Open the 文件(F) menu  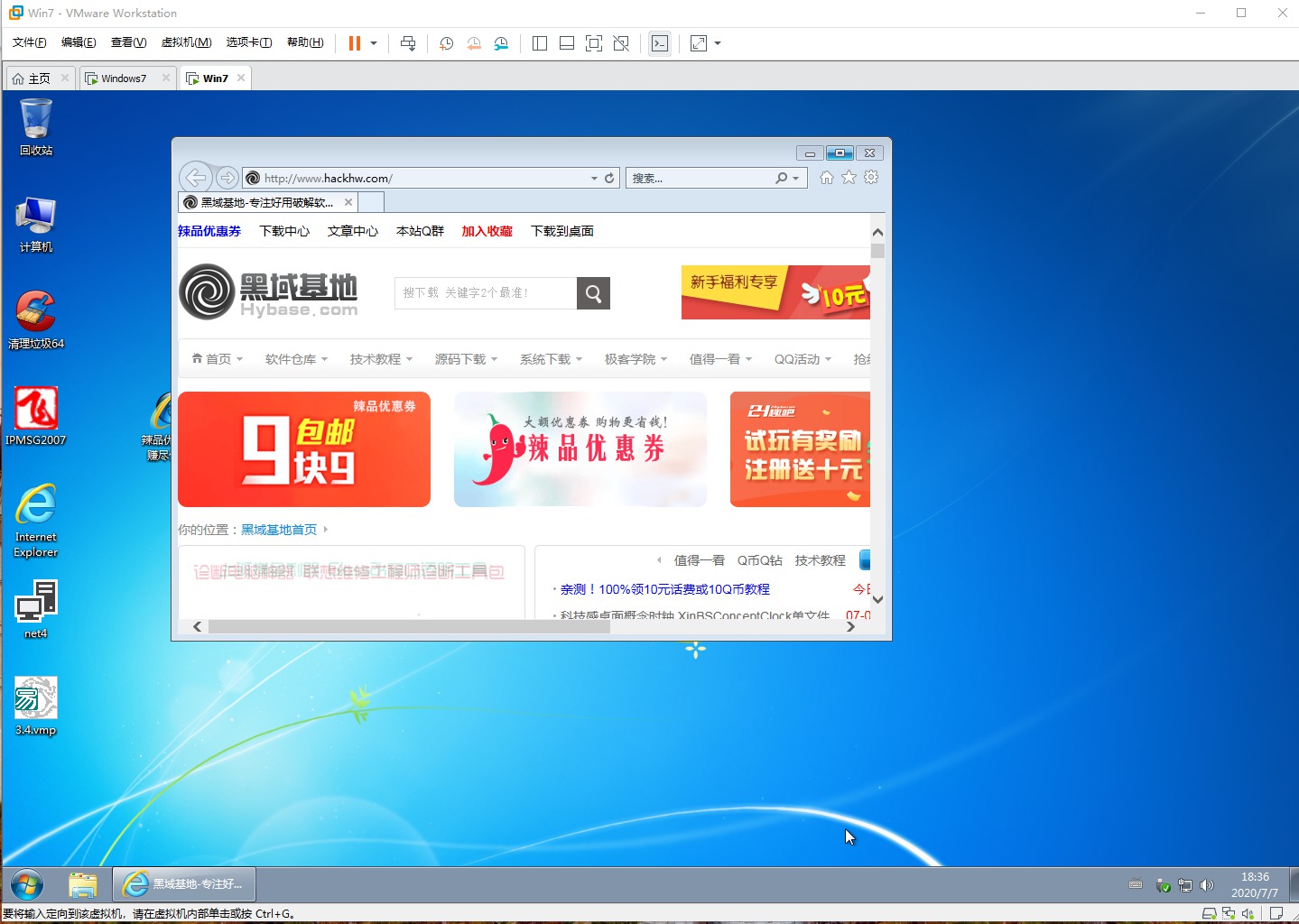(30, 42)
